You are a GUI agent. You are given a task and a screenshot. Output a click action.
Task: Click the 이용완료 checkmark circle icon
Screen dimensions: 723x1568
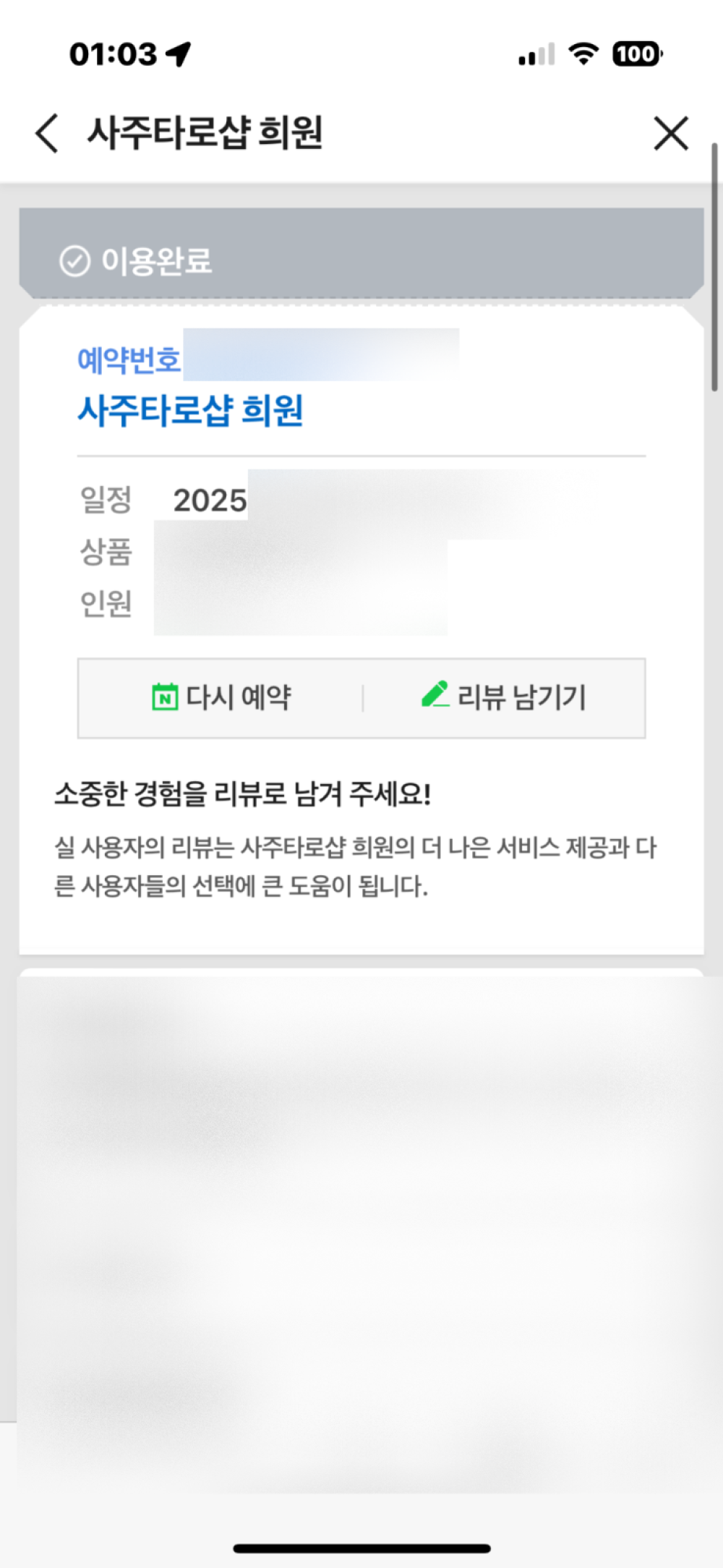pyautogui.click(x=74, y=261)
